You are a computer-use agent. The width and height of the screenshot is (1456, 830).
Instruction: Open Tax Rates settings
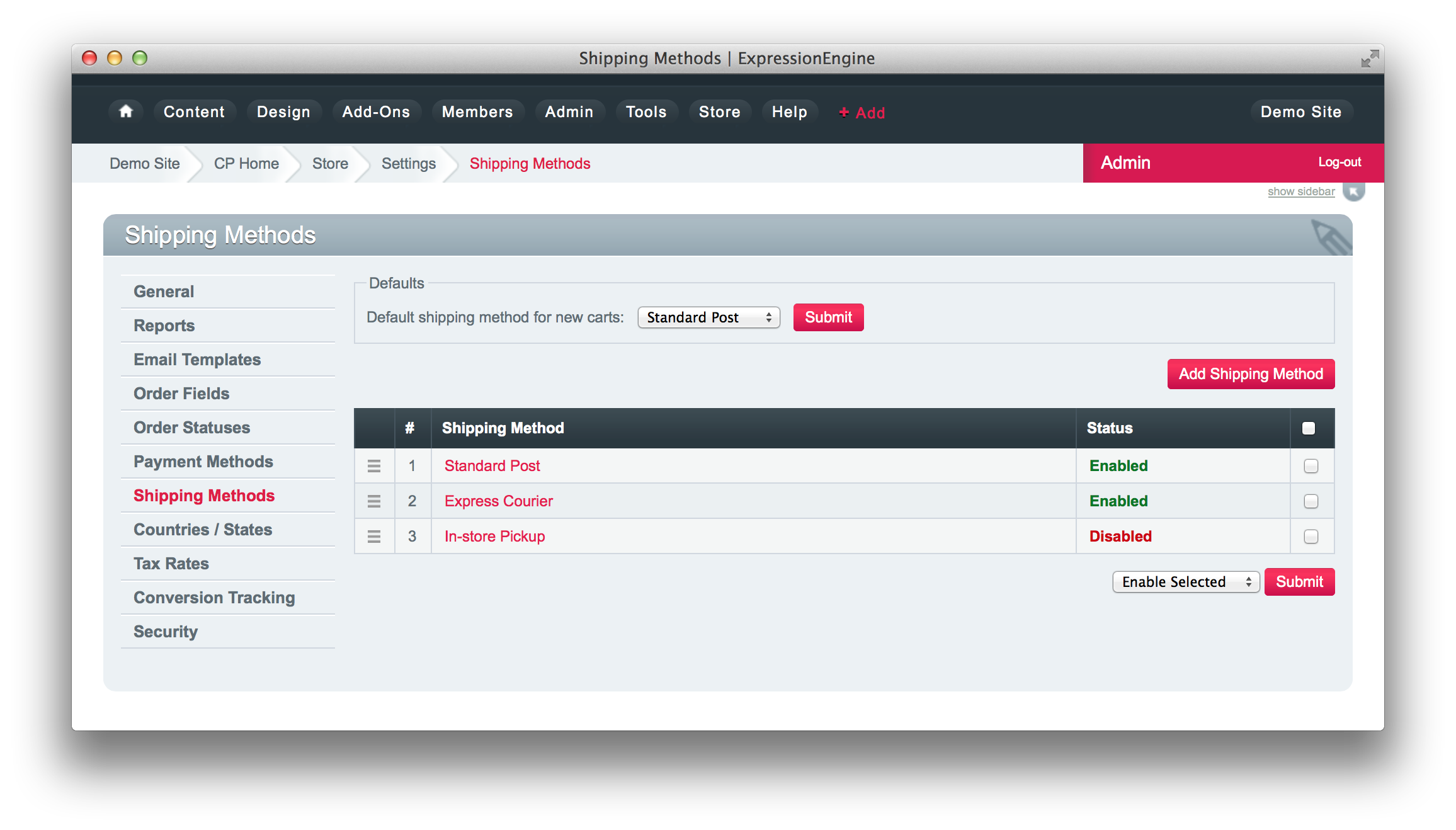[228, 564]
